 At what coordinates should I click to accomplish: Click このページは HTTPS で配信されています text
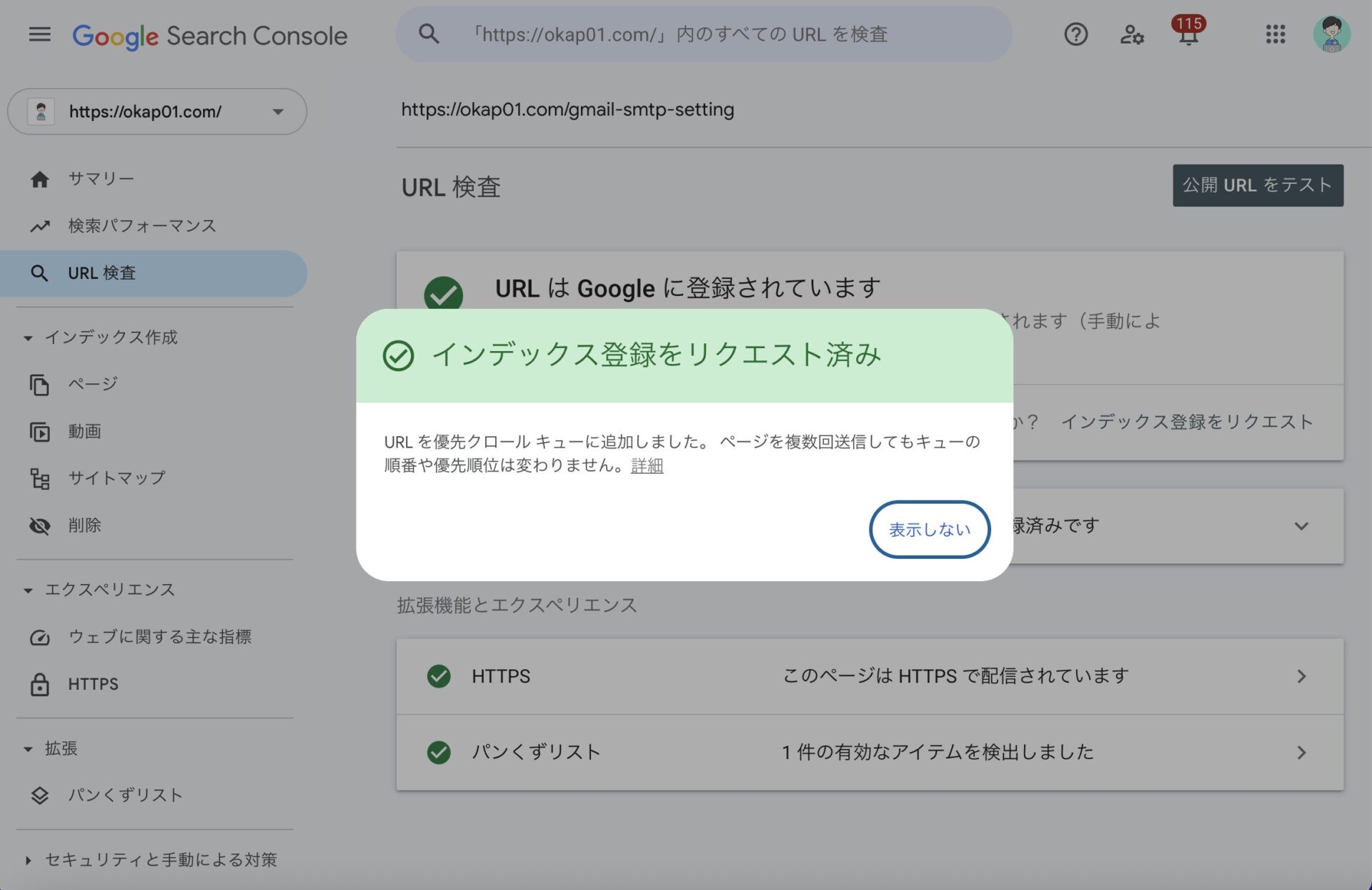pyautogui.click(x=955, y=676)
